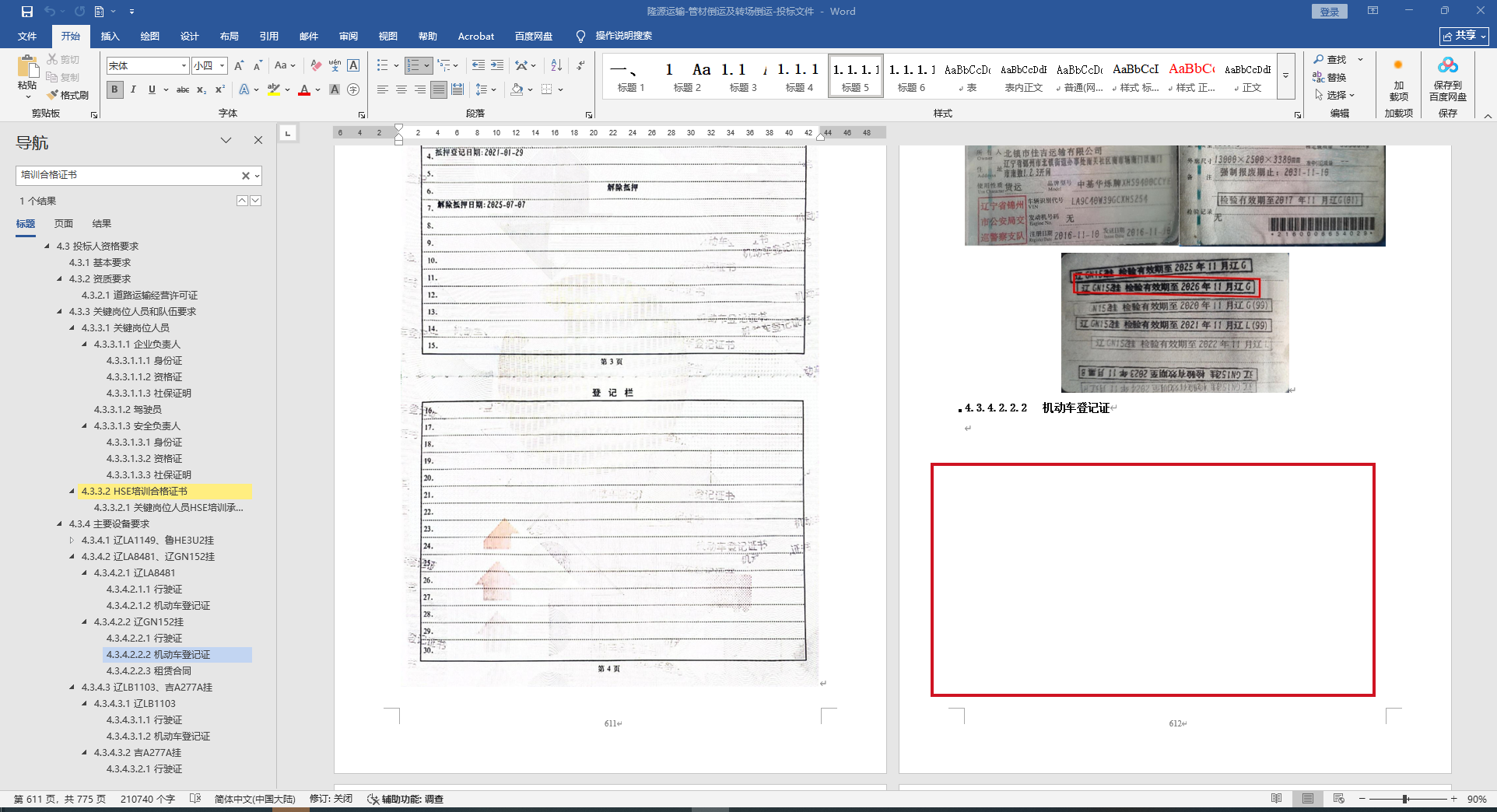Open the navigation pane task options chevron
Image resolution: width=1497 pixels, height=812 pixels.
point(226,140)
